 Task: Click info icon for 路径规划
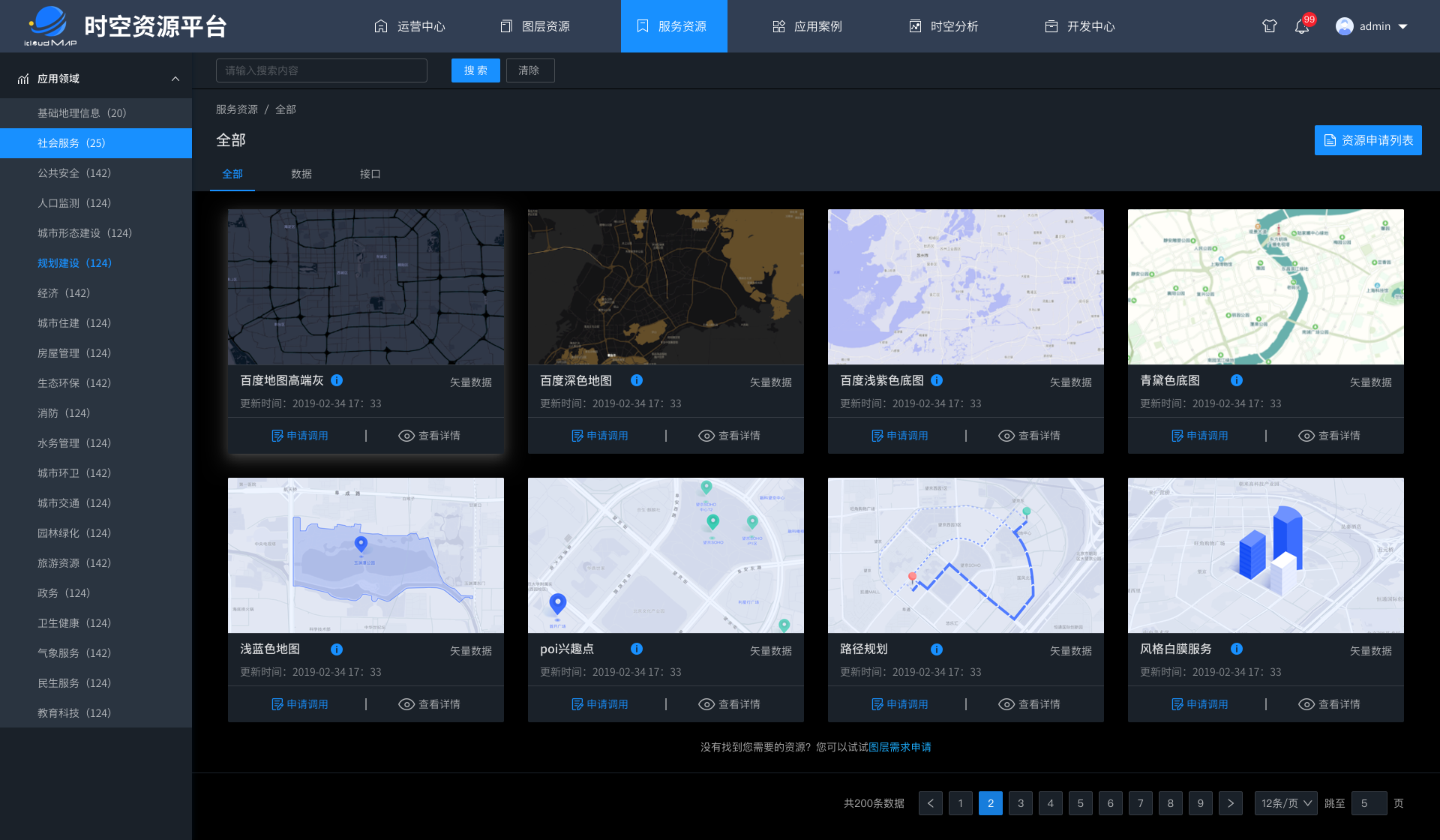(937, 649)
